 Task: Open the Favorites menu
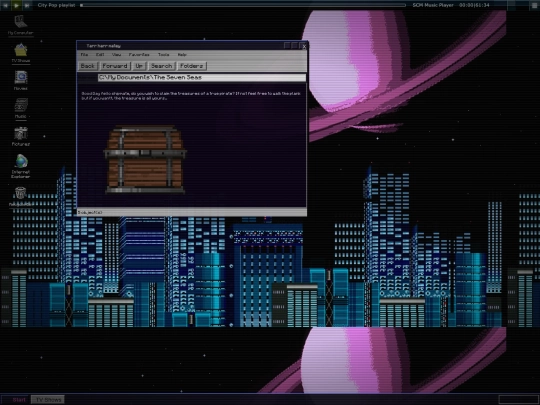[139, 54]
